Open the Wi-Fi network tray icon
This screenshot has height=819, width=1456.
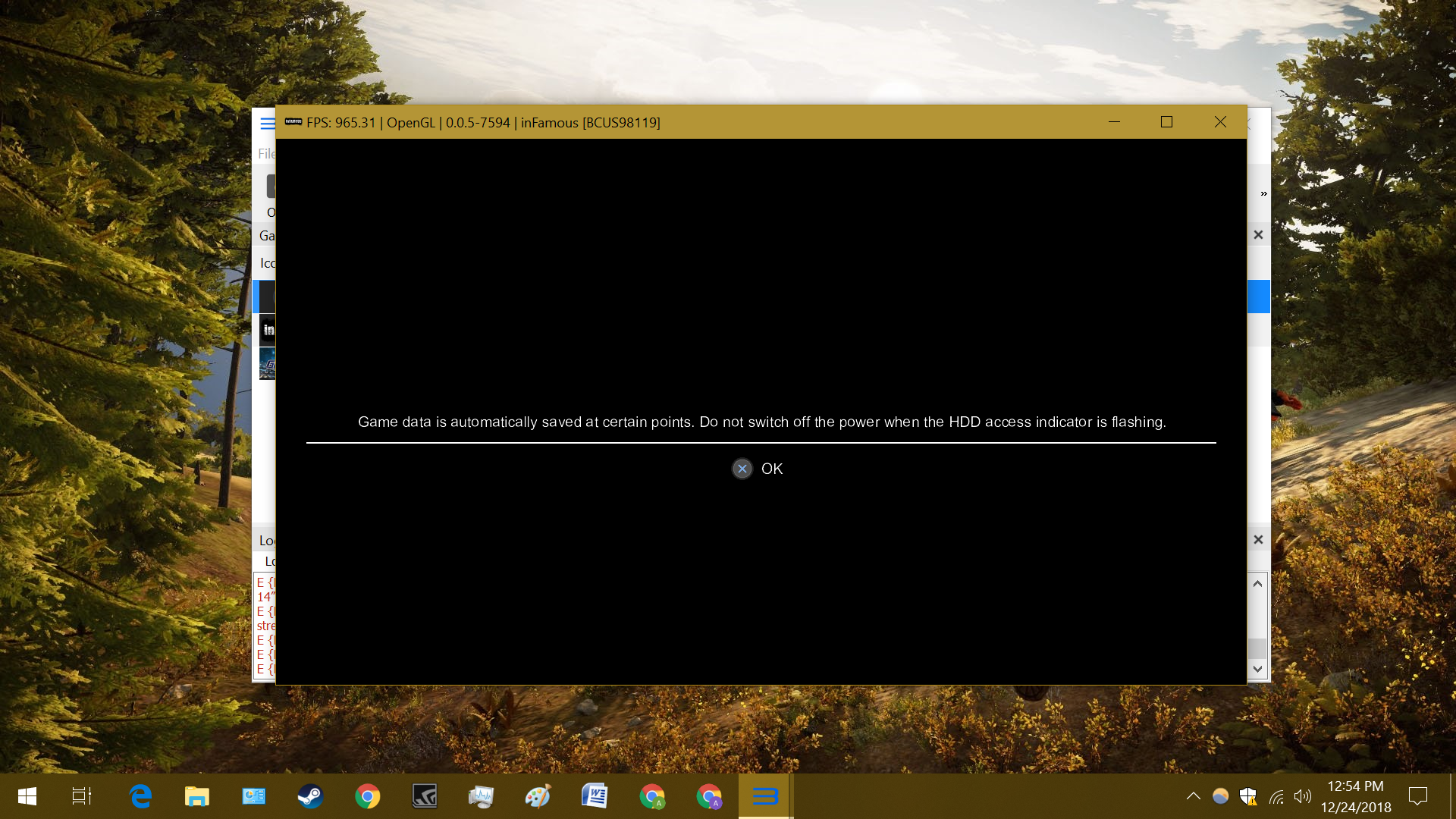click(1276, 796)
